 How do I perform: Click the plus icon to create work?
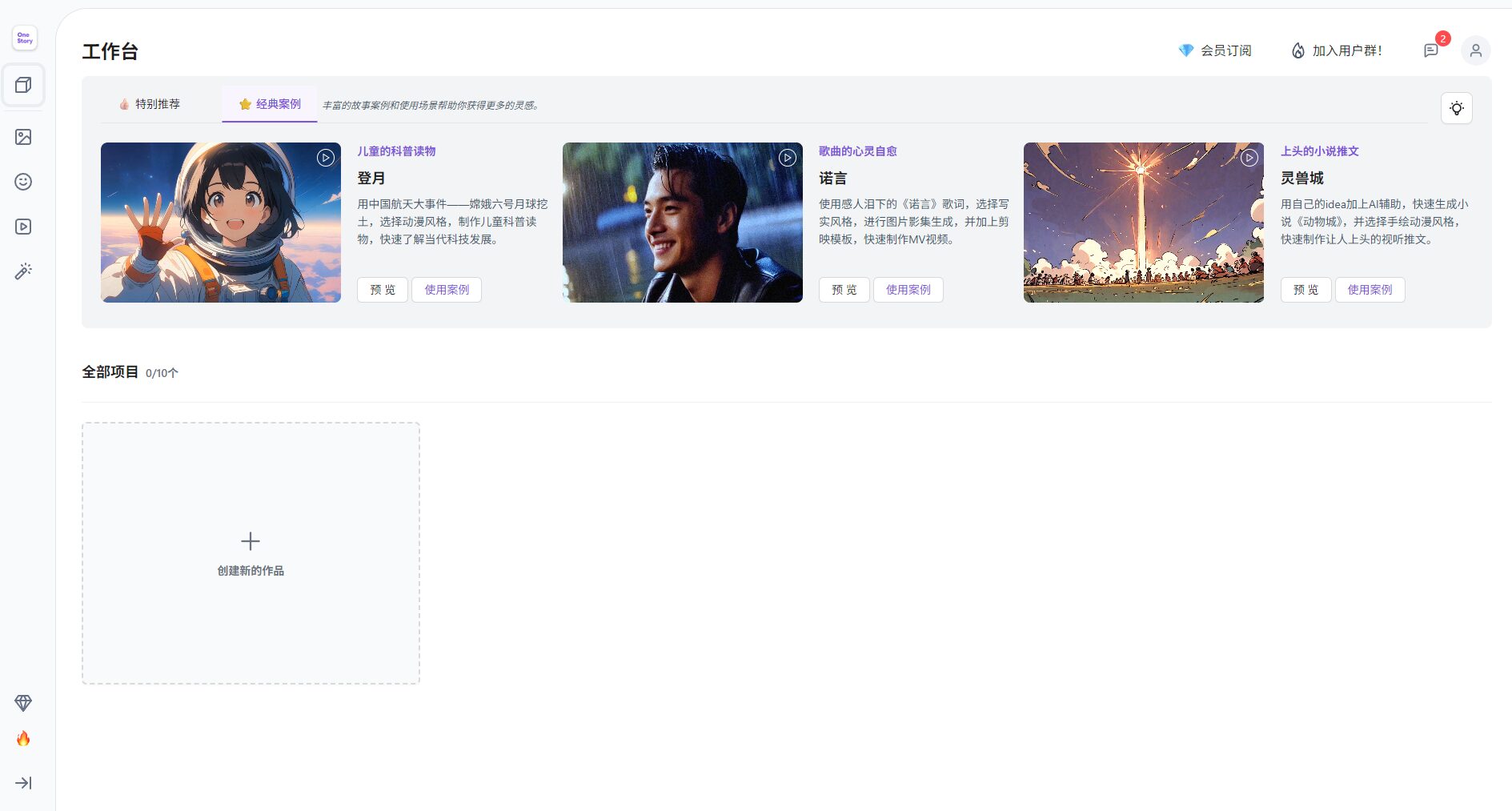click(251, 541)
